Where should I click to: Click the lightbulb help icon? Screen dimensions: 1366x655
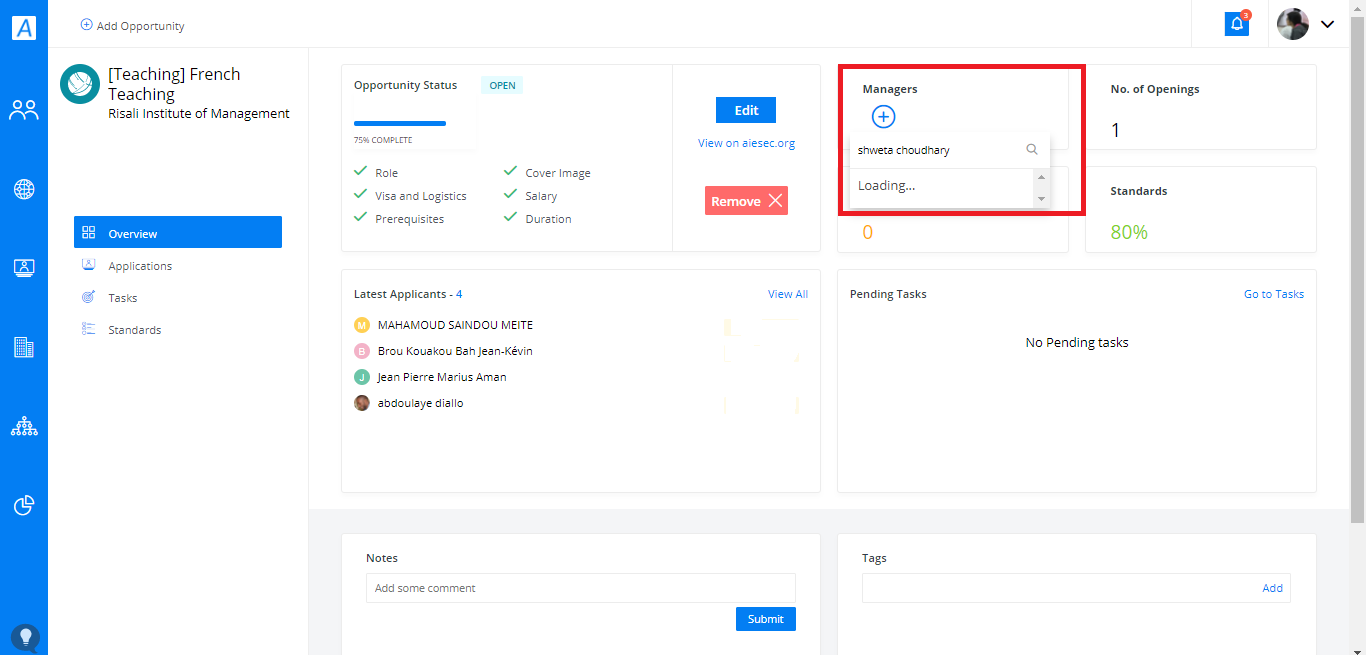25,637
